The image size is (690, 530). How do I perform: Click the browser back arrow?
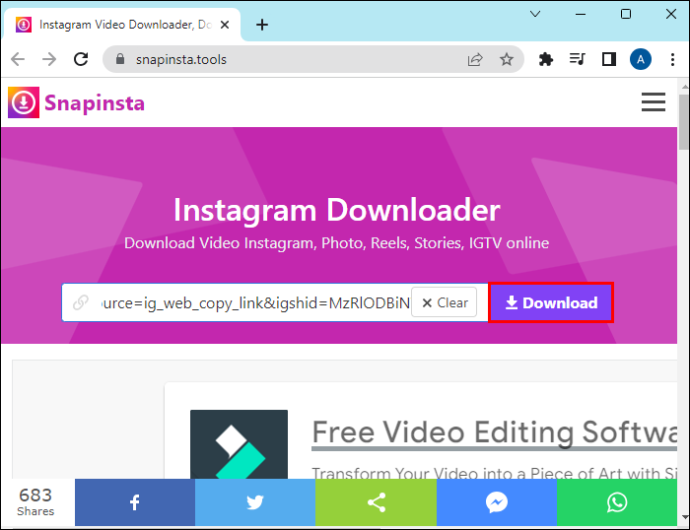click(18, 59)
